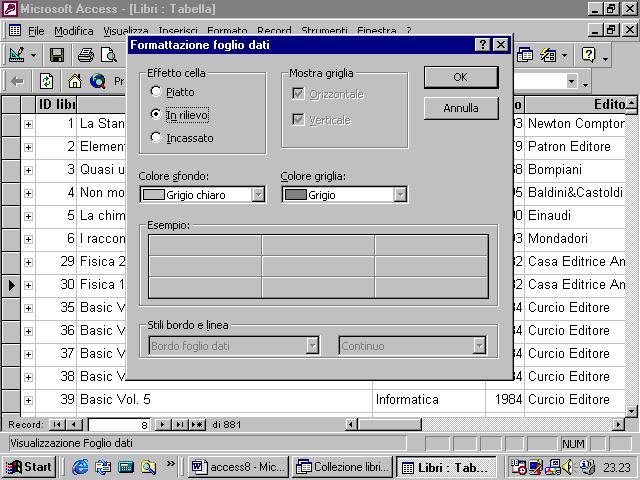The image size is (640, 480).
Task: Click the dialog's question mark help button
Action: pyautogui.click(x=482, y=44)
